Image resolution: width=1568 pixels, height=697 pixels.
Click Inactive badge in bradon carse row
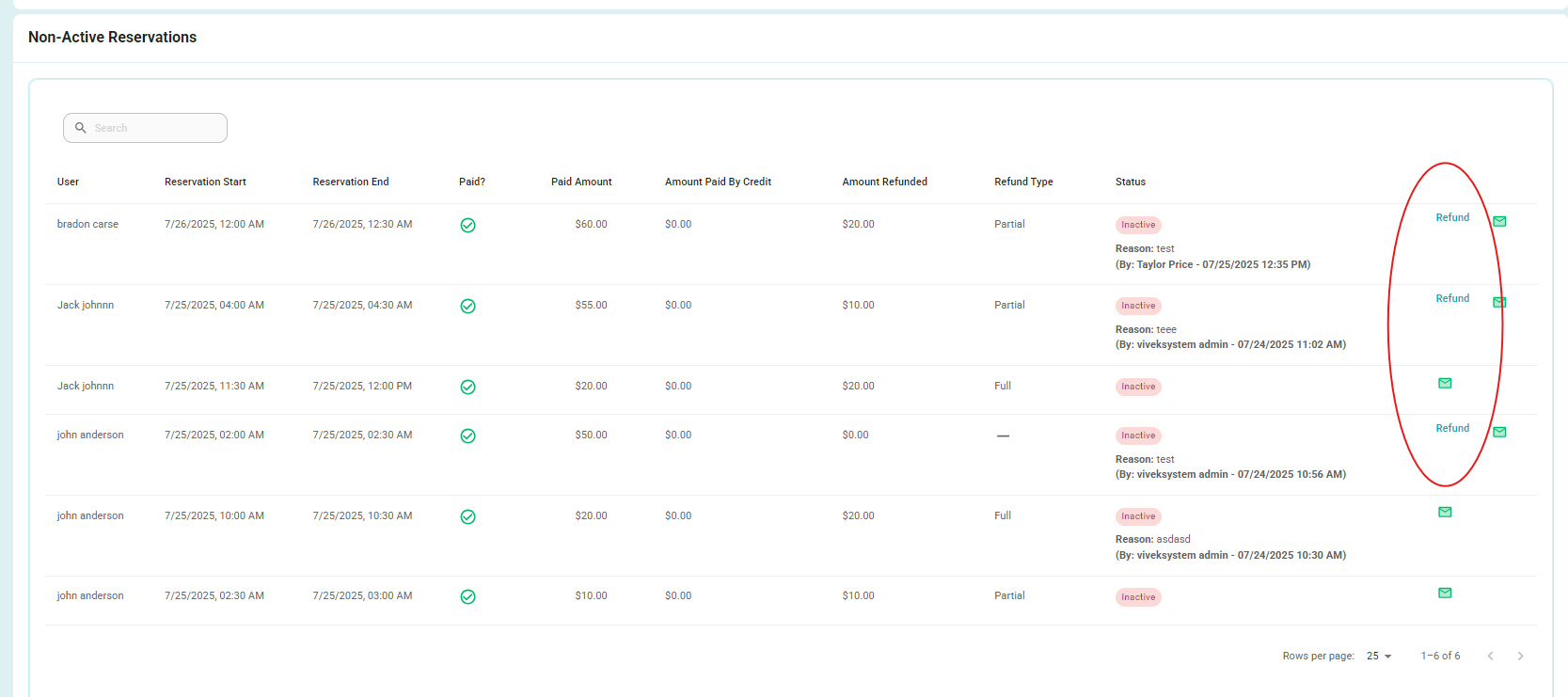coord(1138,225)
